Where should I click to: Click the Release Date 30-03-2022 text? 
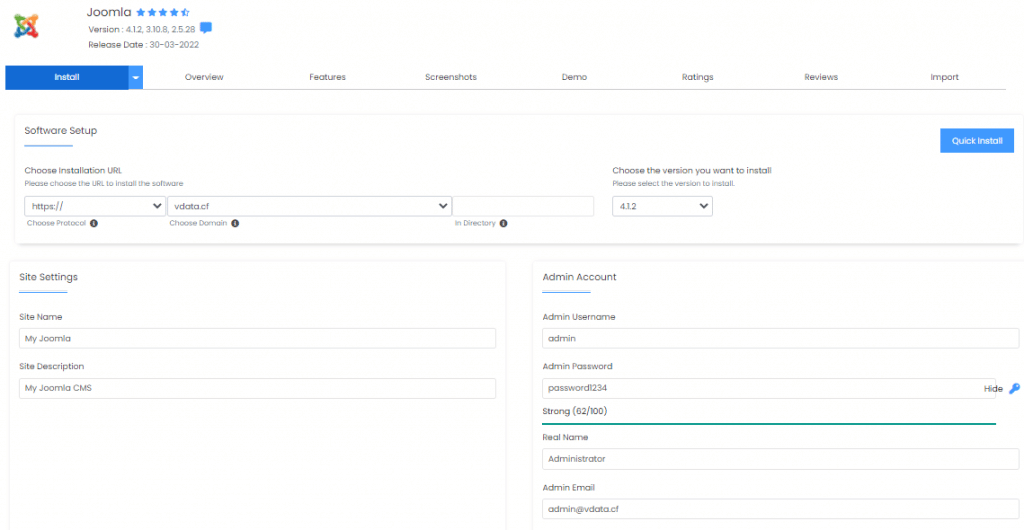coord(144,45)
